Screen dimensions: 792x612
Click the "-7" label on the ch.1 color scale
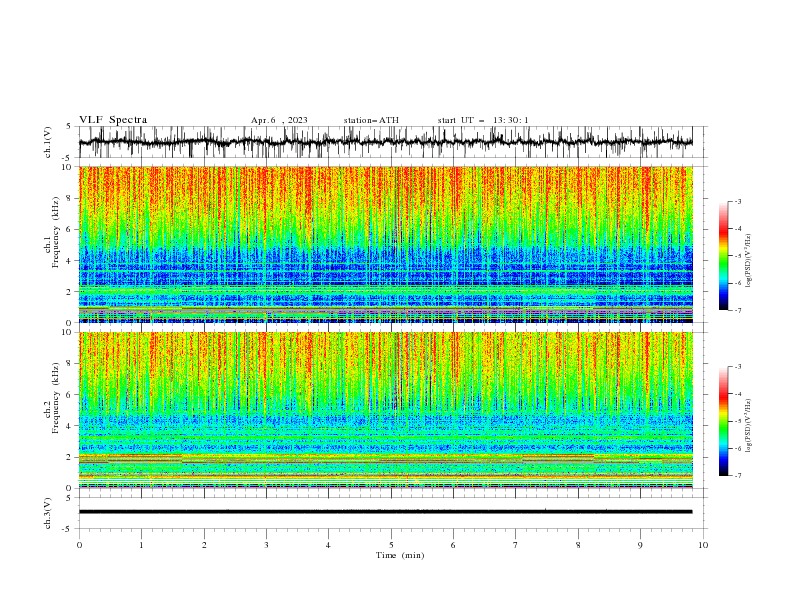point(738,310)
